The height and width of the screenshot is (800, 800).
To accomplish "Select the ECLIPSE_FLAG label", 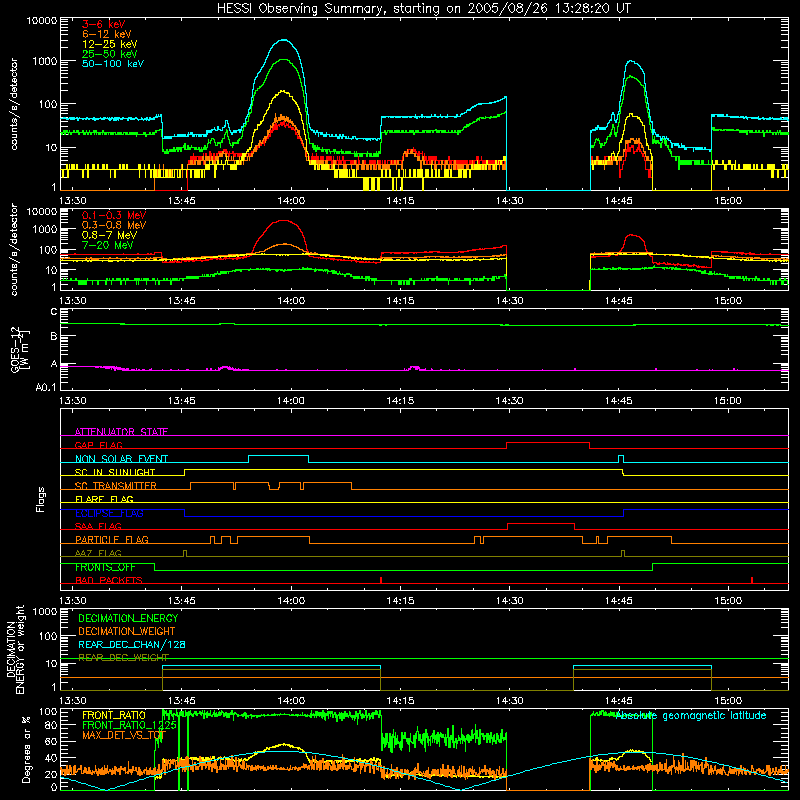I will click(109, 513).
